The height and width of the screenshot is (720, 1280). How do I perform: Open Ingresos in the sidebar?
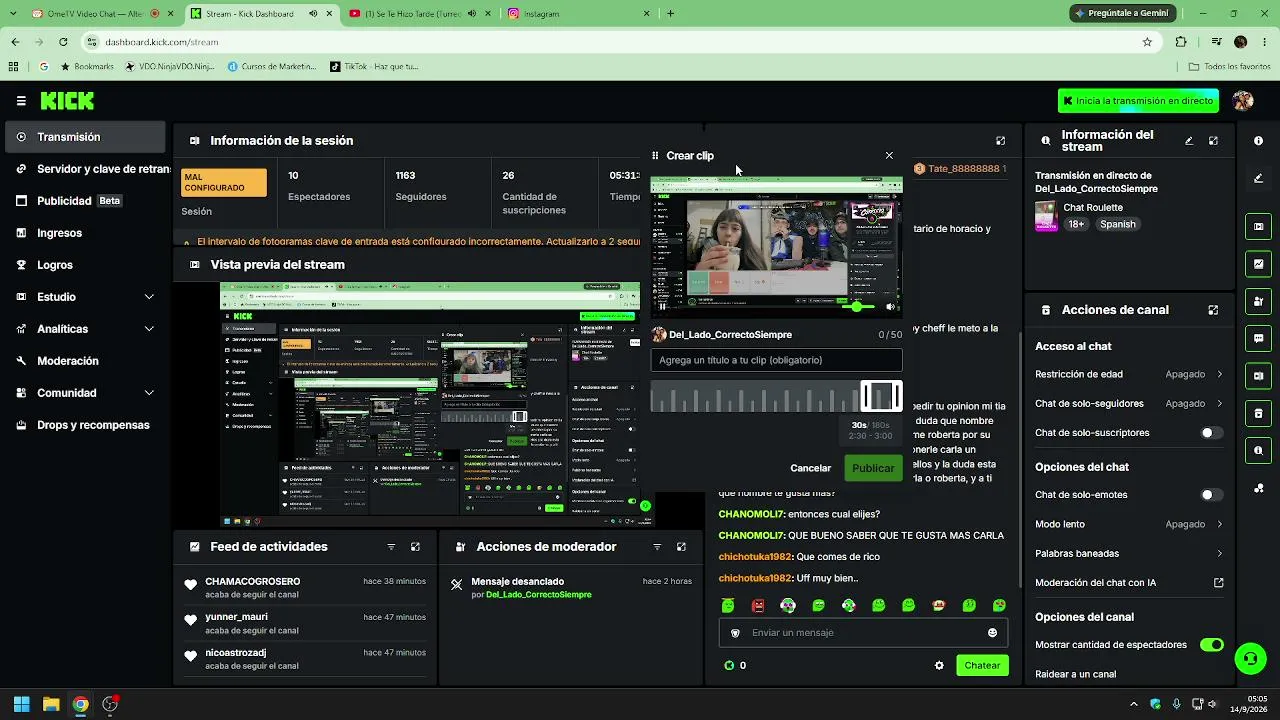click(86, 233)
